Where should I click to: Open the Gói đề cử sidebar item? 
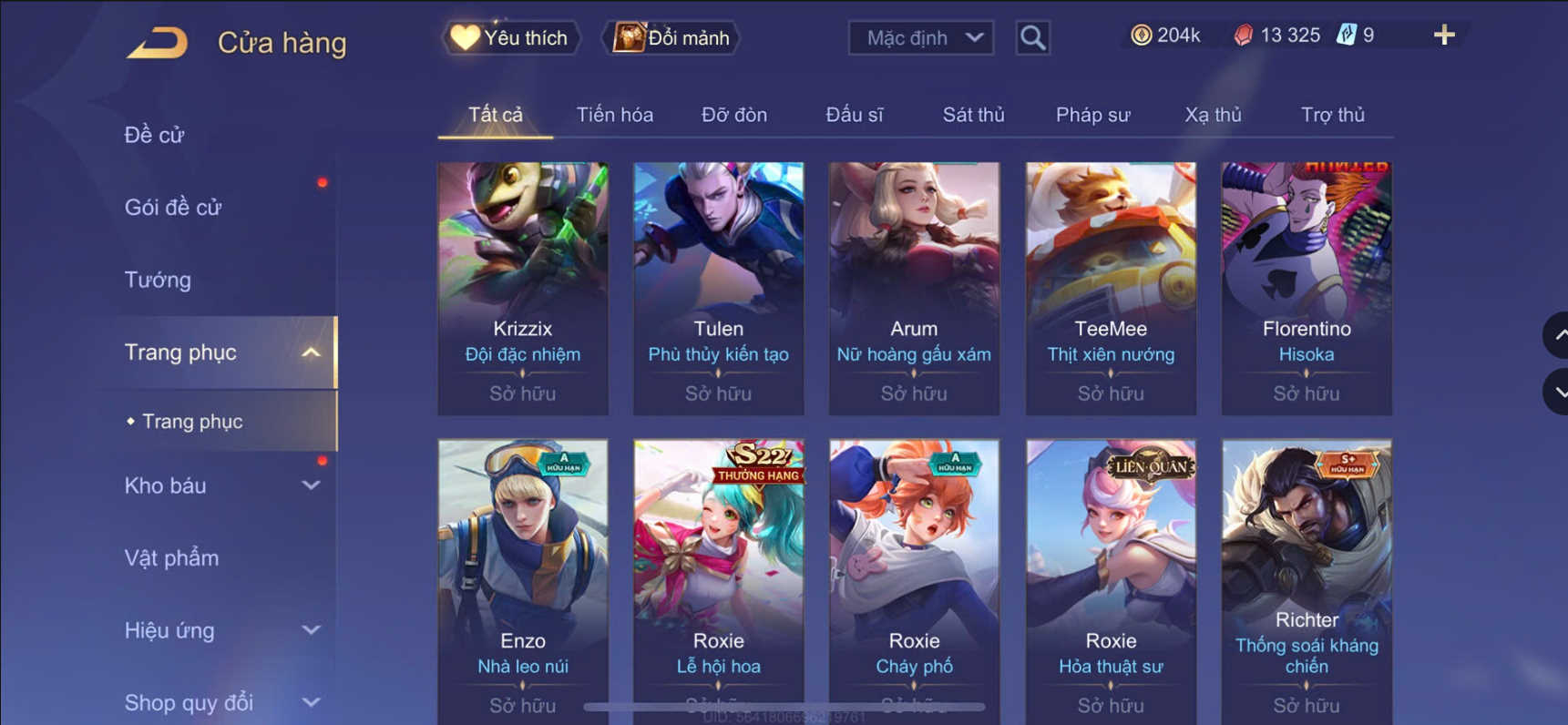pyautogui.click(x=173, y=208)
